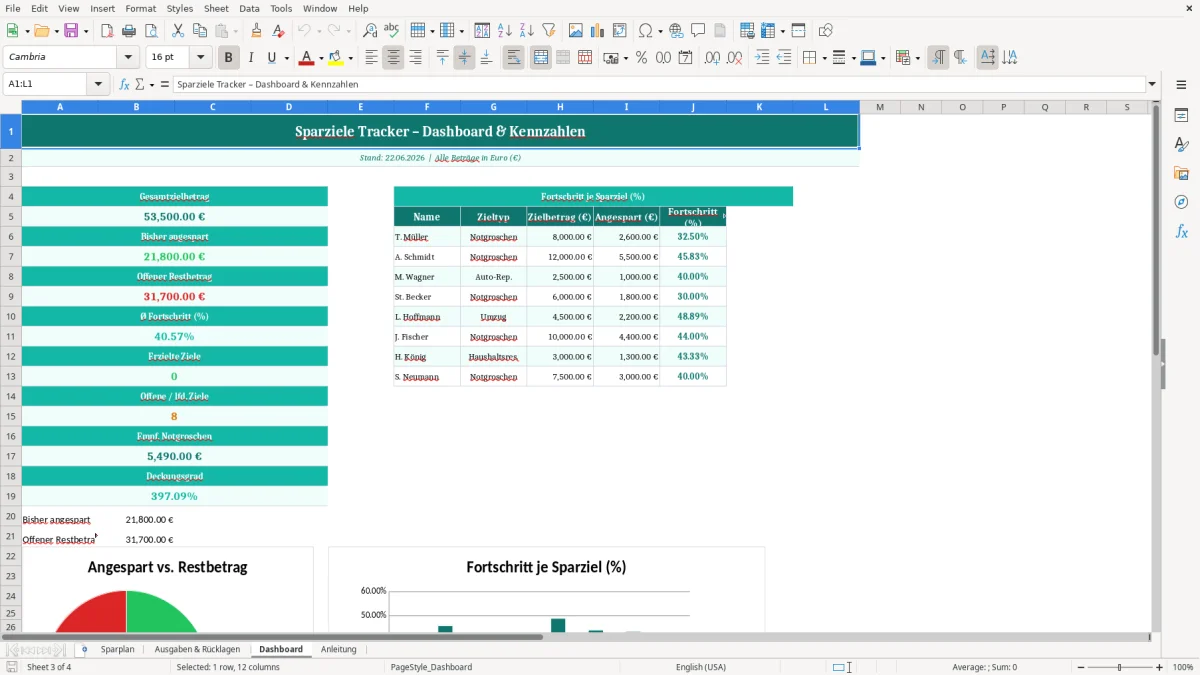1200x675 pixels.
Task: Toggle Underline formatting
Action: pyautogui.click(x=271, y=58)
